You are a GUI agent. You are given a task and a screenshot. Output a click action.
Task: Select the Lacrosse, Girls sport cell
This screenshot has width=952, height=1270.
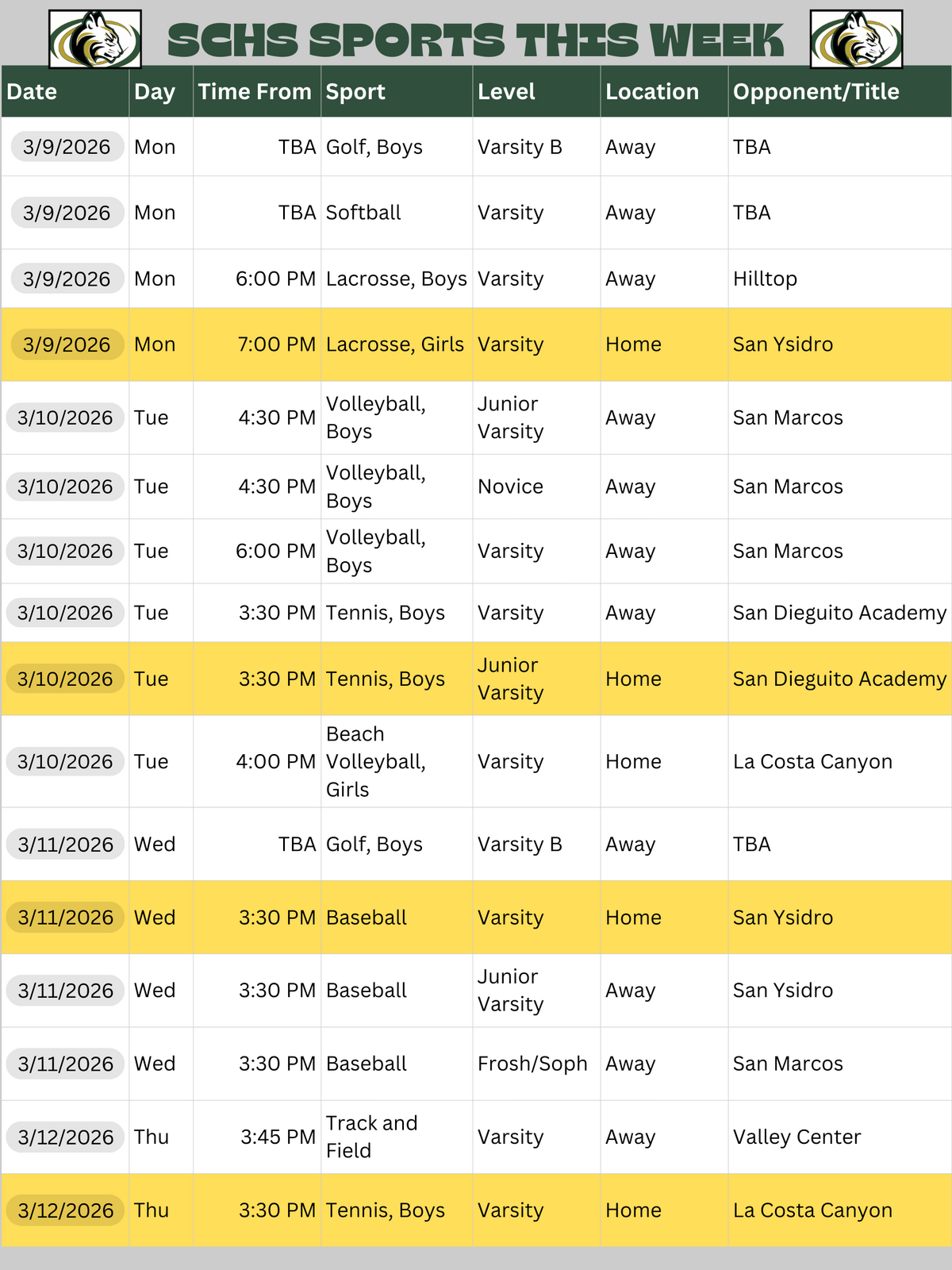click(395, 344)
